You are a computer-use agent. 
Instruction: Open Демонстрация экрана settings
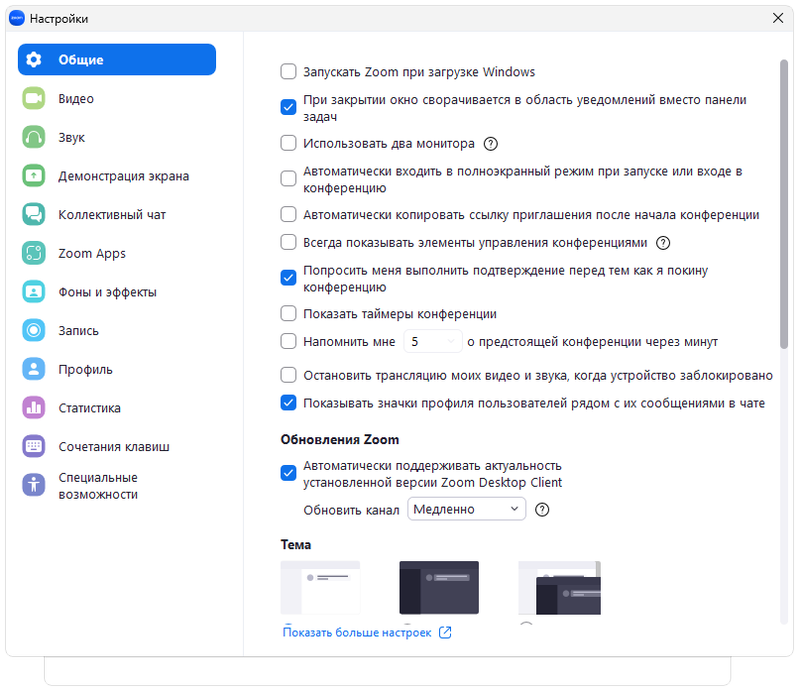click(117, 176)
